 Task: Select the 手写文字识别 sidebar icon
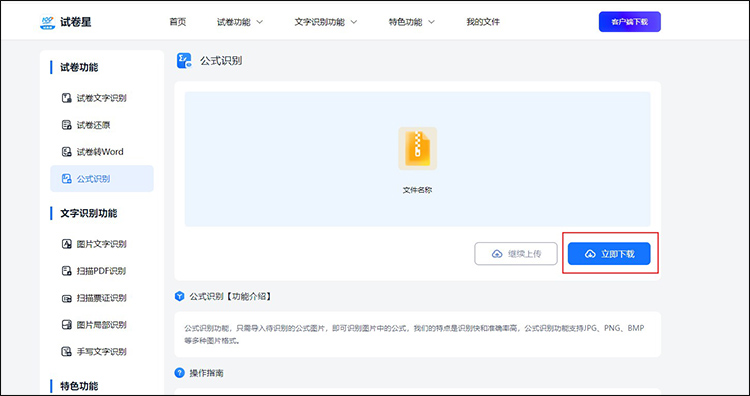pos(66,352)
